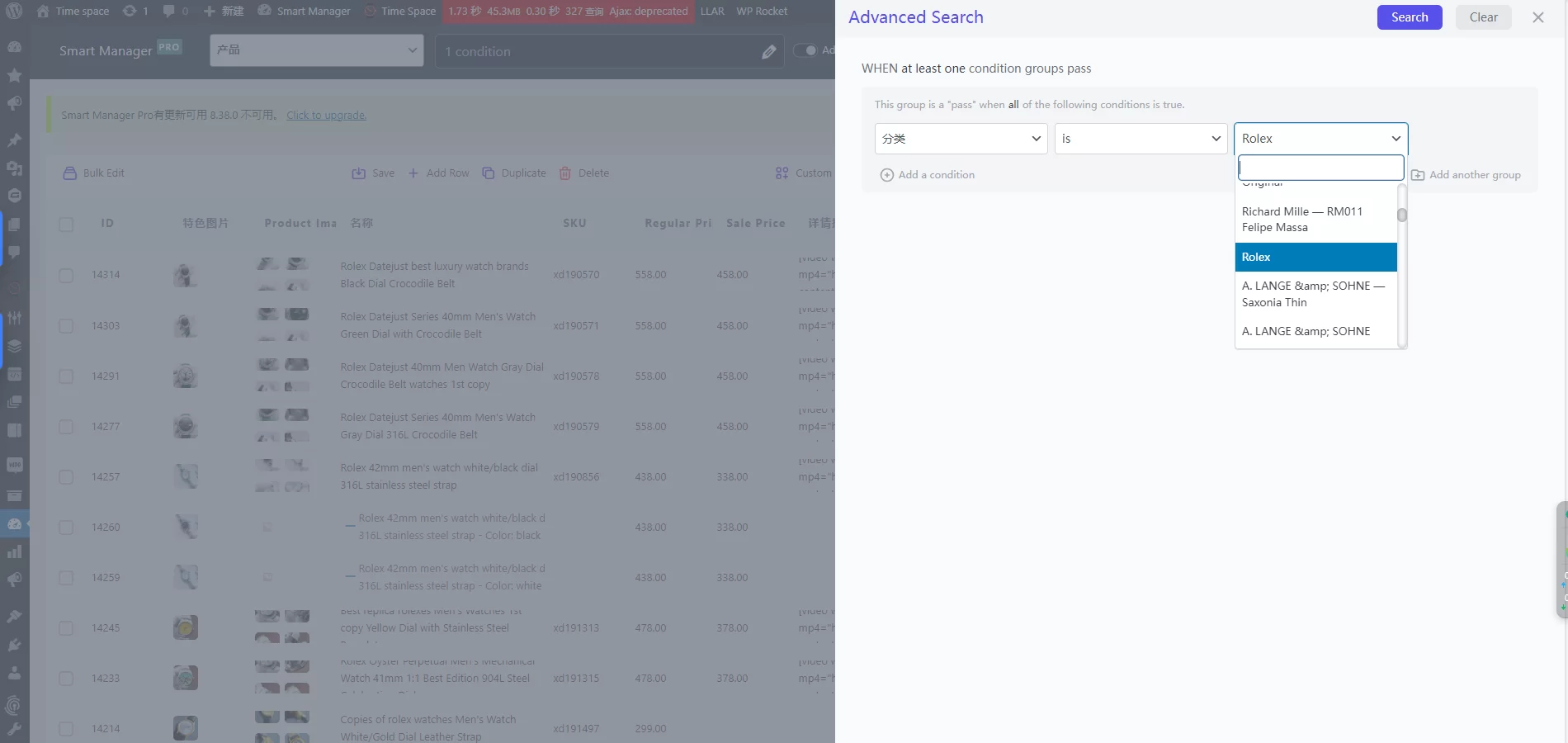The image size is (1568, 743).
Task: Click the SKU column header
Action: click(574, 223)
